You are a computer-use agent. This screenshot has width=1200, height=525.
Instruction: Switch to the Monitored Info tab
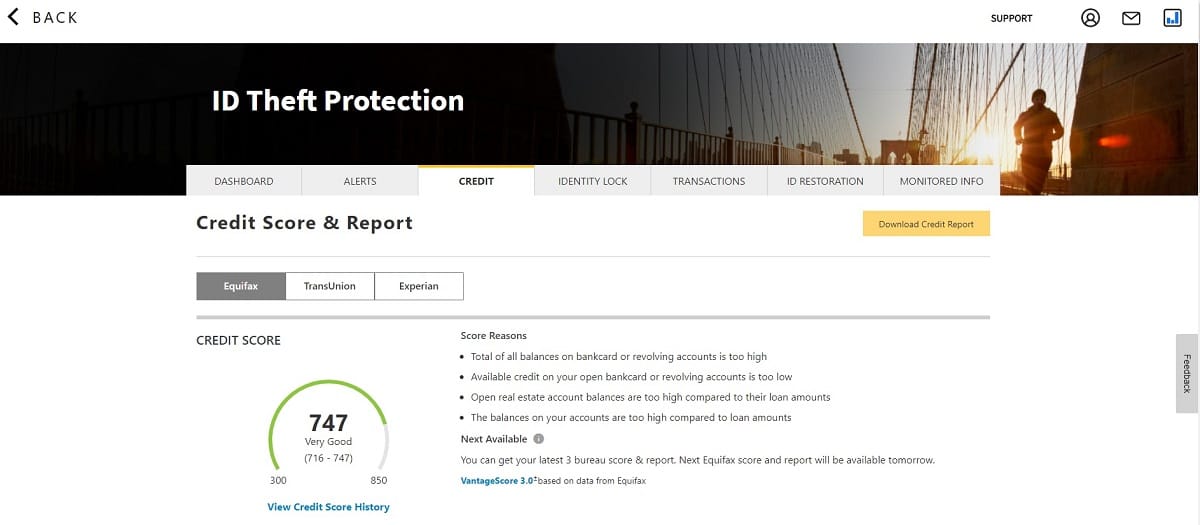(941, 181)
